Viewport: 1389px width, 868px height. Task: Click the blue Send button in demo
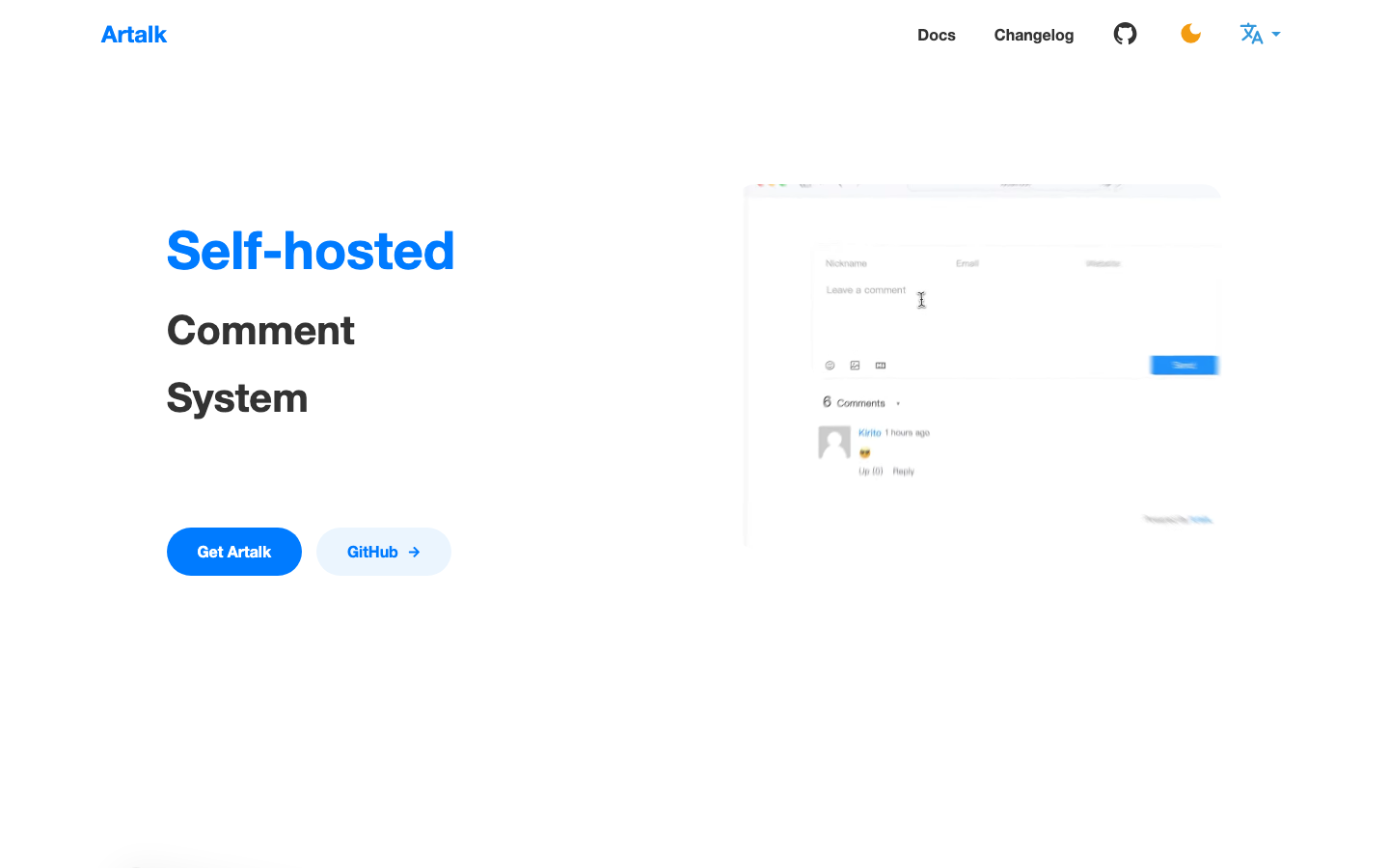[1184, 365]
